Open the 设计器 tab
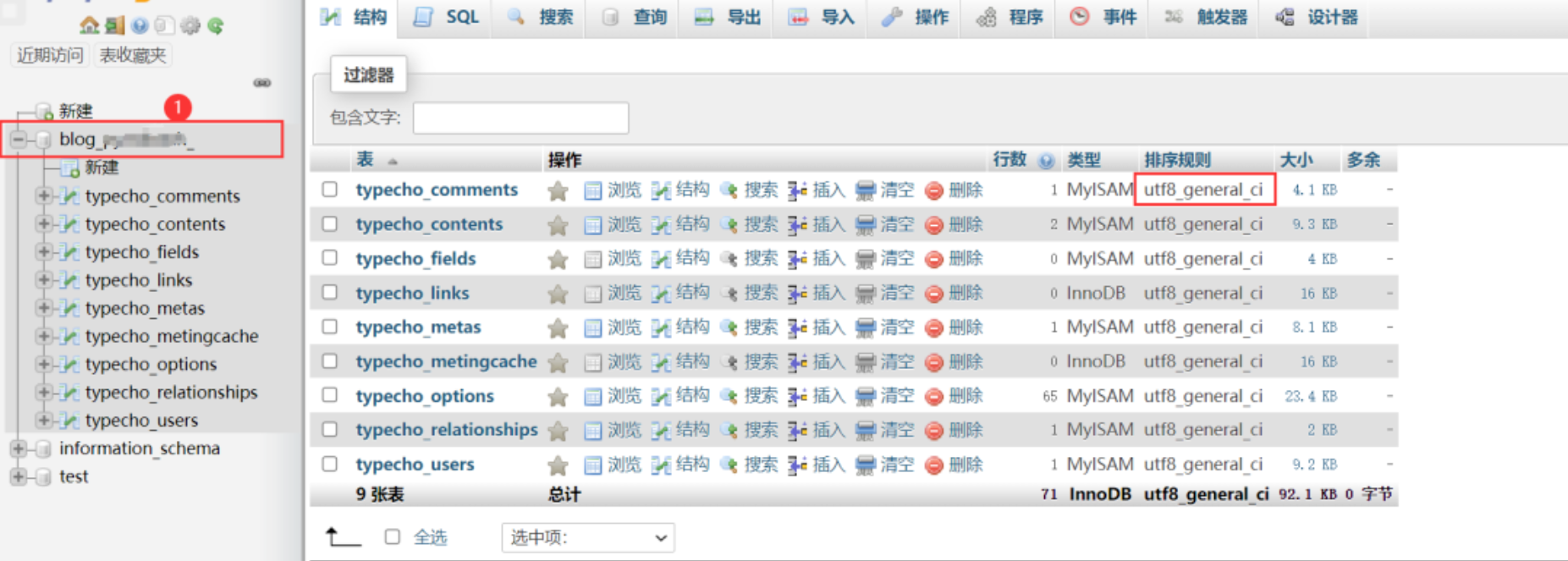This screenshot has height=561, width=1568. coord(1316,18)
